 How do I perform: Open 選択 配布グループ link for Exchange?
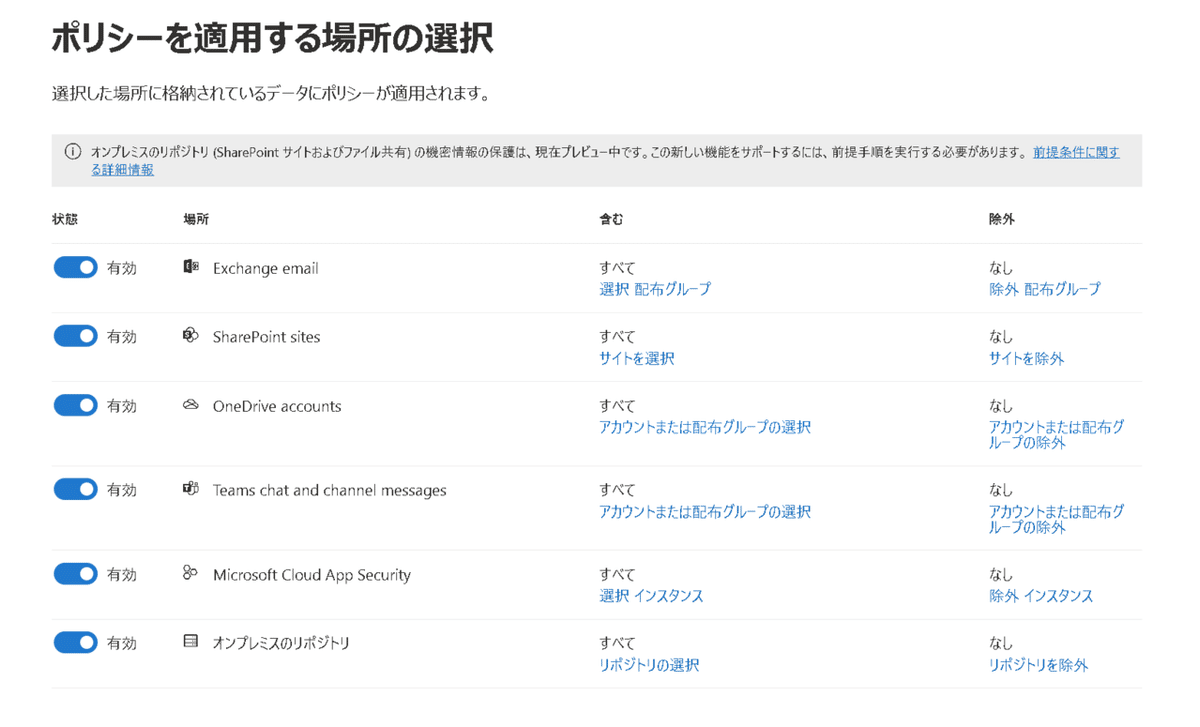[655, 289]
